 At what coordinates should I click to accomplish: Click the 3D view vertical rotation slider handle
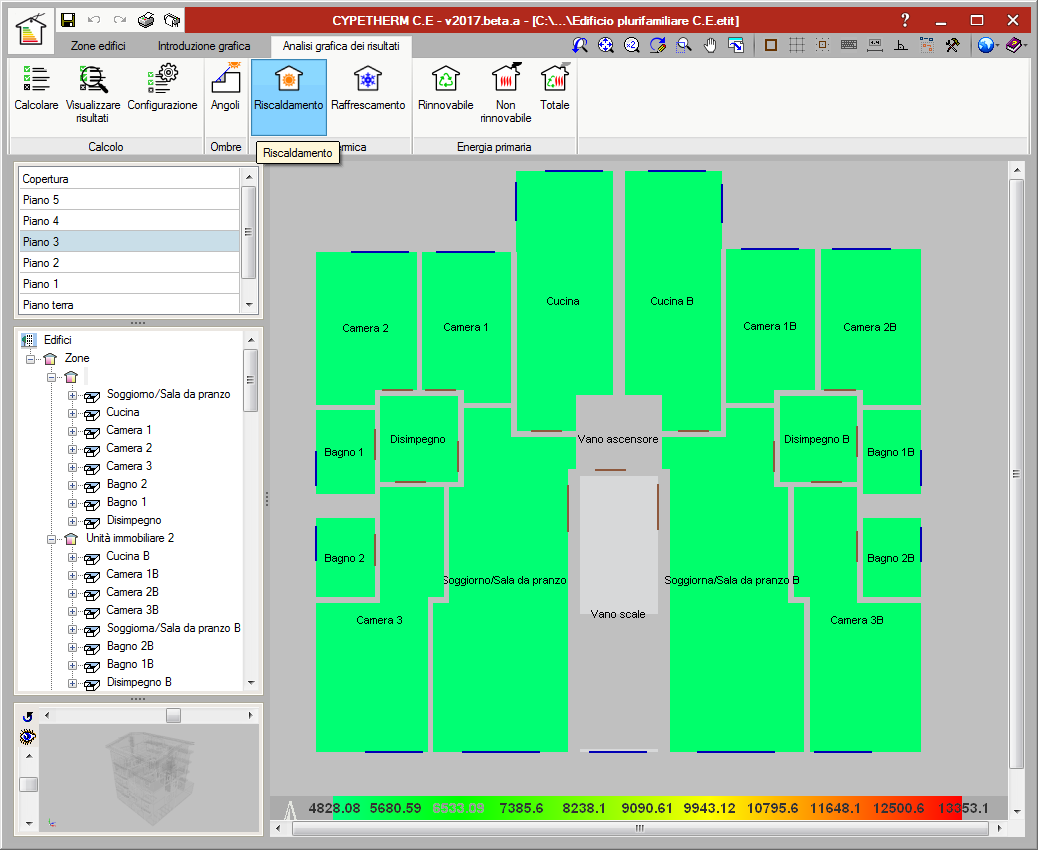click(x=28, y=784)
